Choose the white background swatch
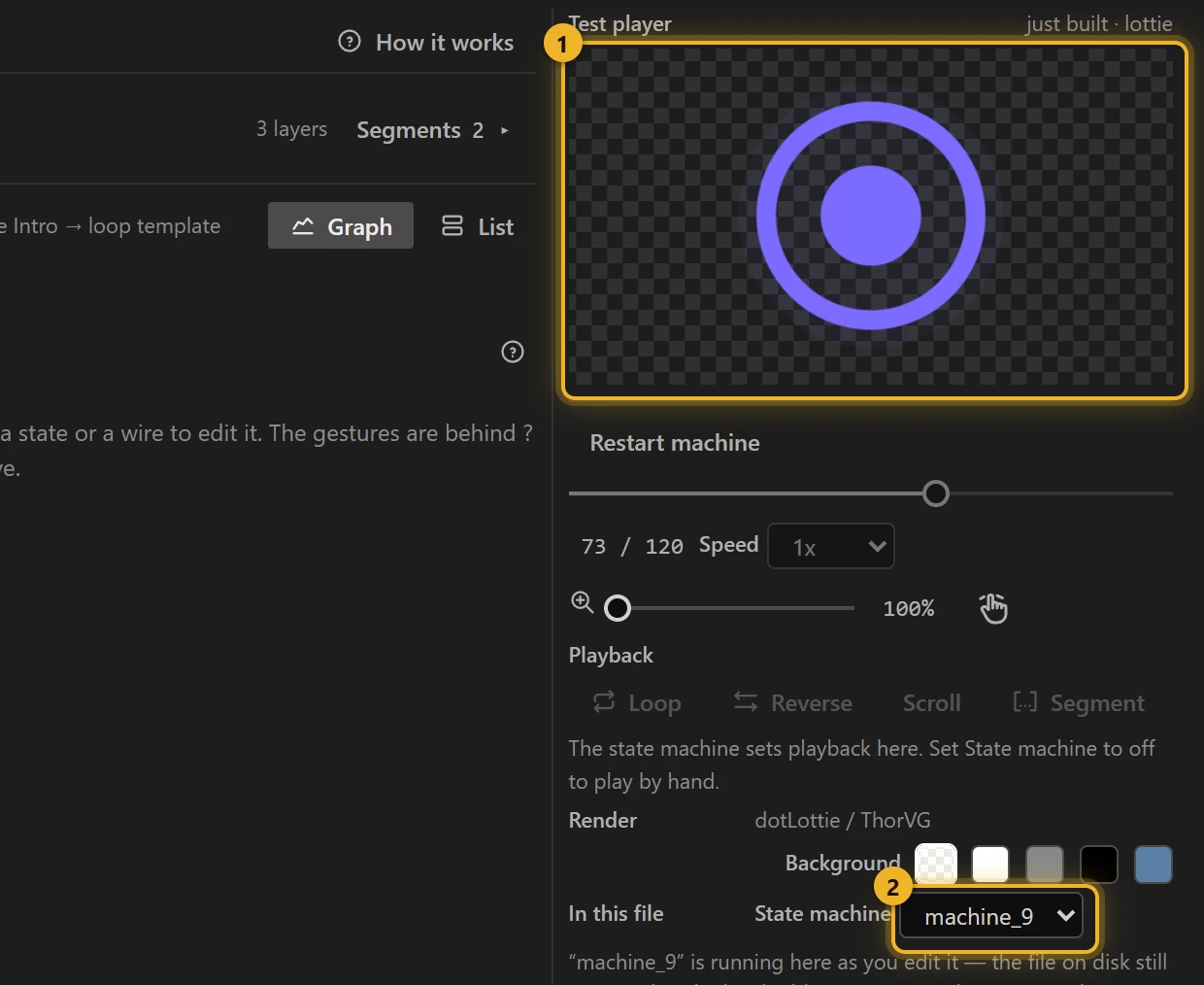 (990, 864)
